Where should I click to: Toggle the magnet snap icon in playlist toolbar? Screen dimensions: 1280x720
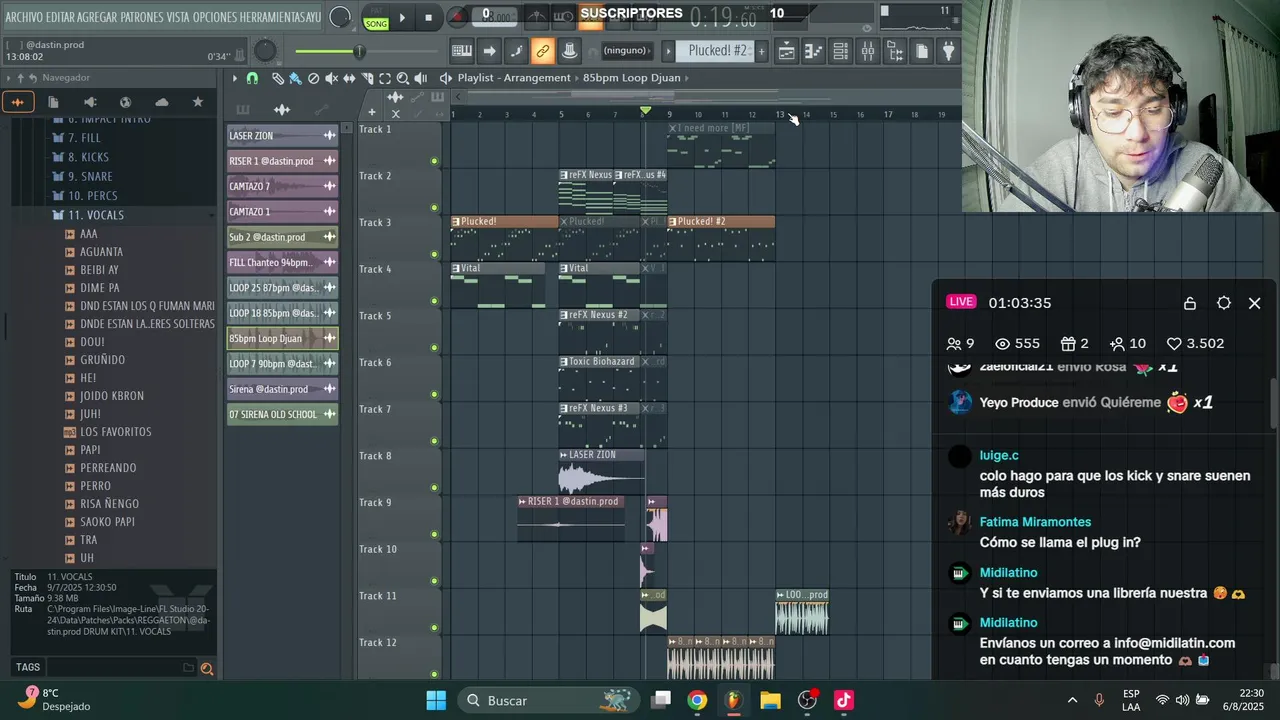(x=252, y=78)
